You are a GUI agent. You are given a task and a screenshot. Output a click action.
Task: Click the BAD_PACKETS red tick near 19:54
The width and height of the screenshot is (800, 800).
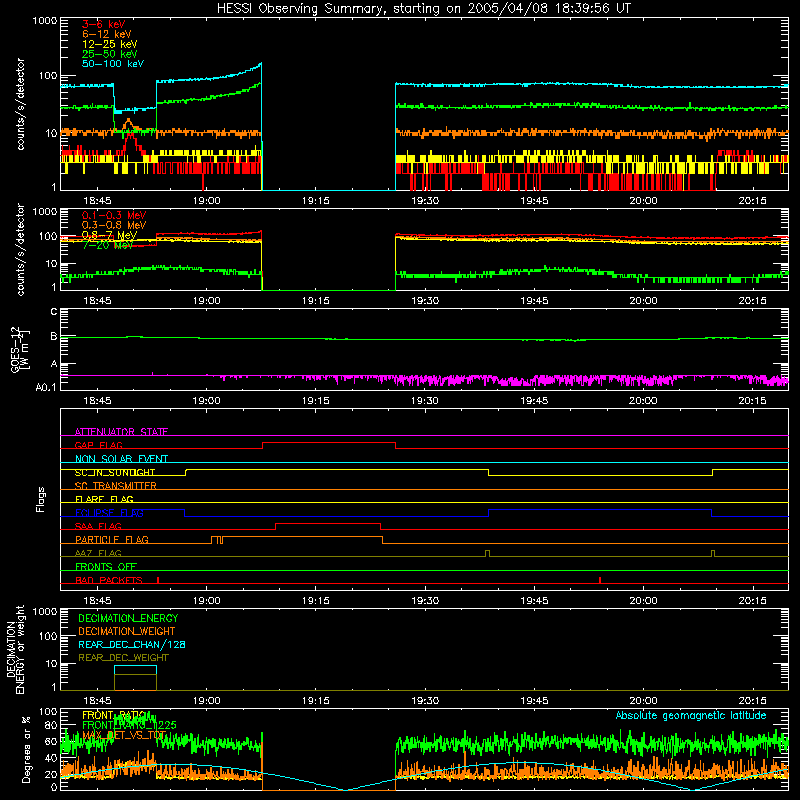(x=600, y=580)
